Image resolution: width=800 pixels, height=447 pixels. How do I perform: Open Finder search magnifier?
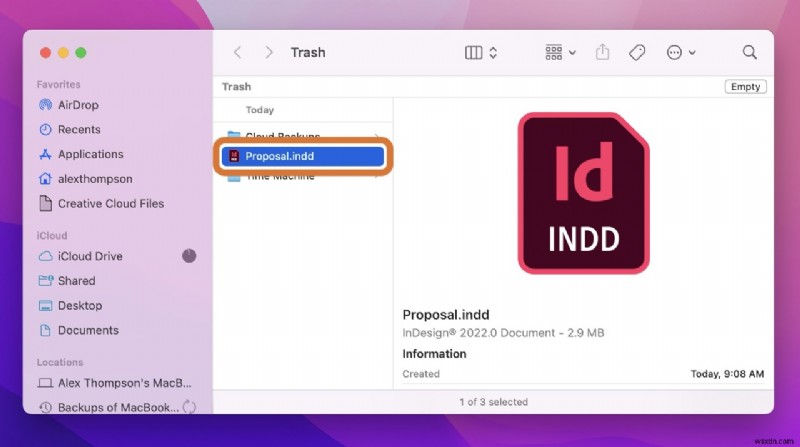pyautogui.click(x=749, y=52)
